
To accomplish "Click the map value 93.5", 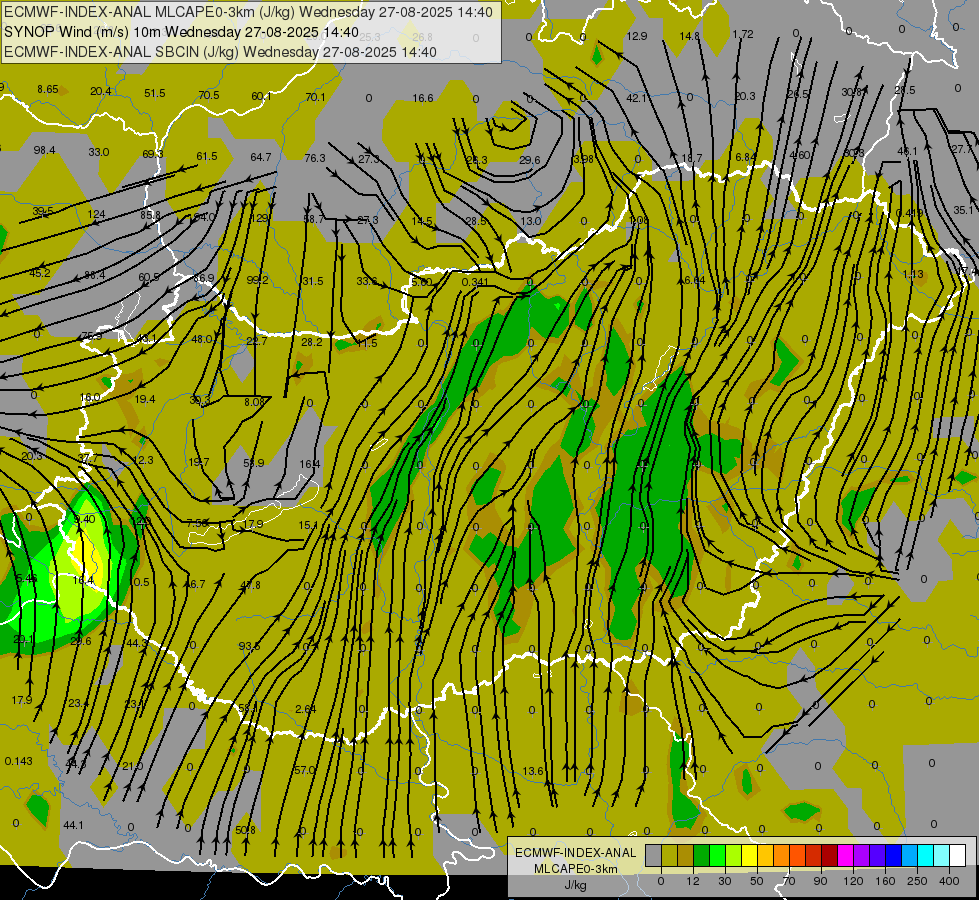I will pos(250,646).
